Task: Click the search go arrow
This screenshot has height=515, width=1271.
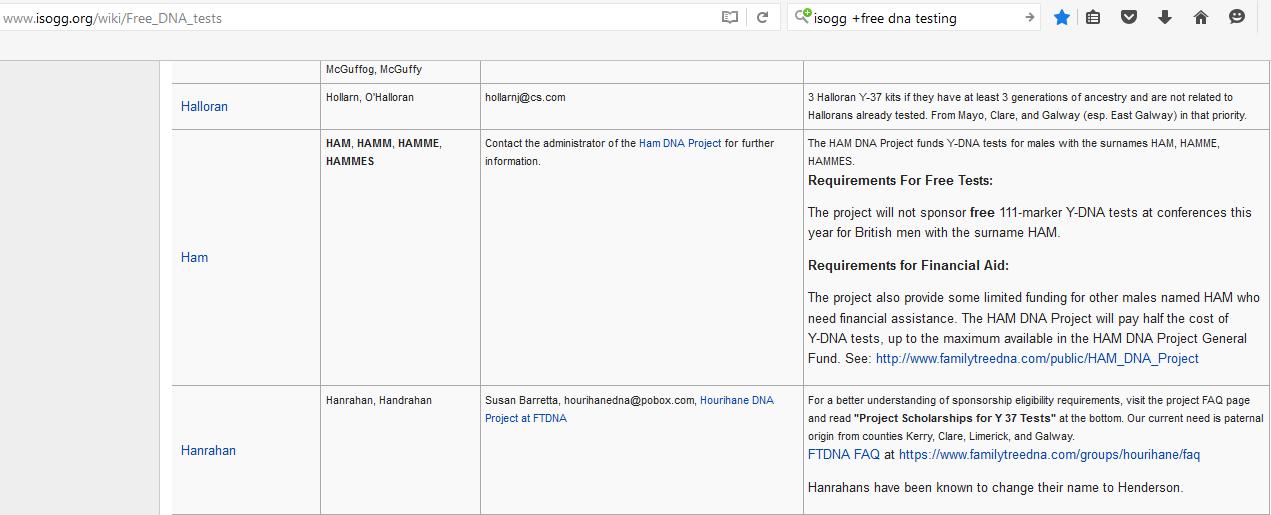Action: coord(1030,17)
